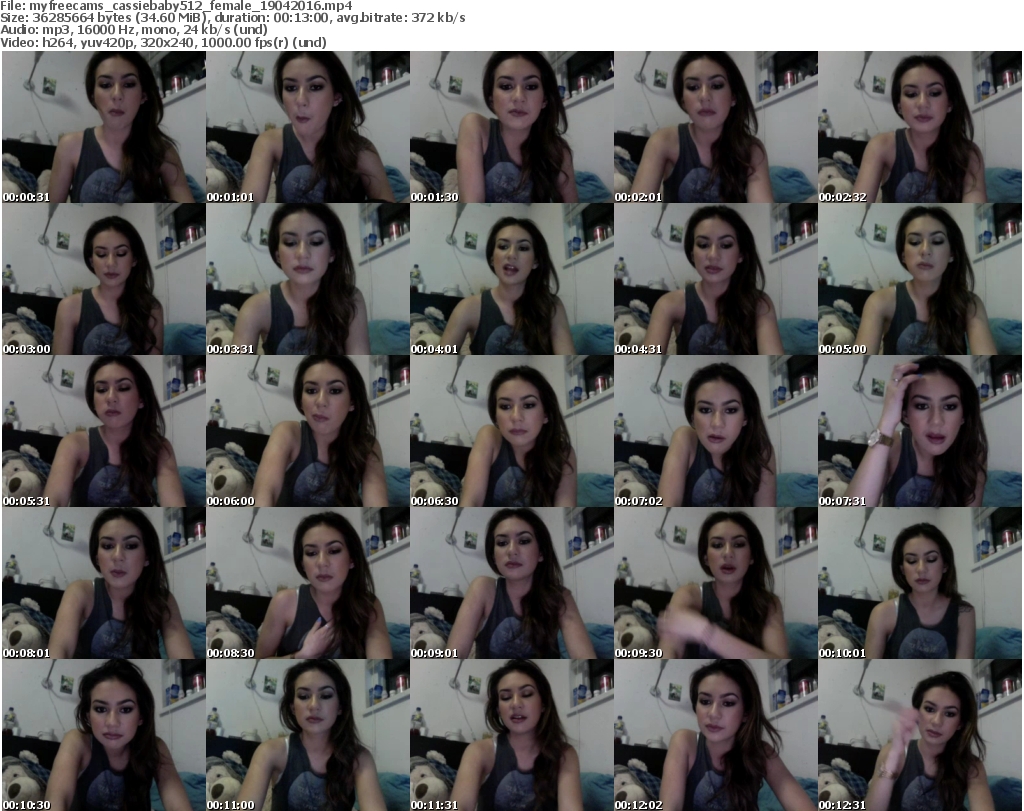Select the thumbnail timestamped 00:01:01
1024x811 pixels.
308,127
